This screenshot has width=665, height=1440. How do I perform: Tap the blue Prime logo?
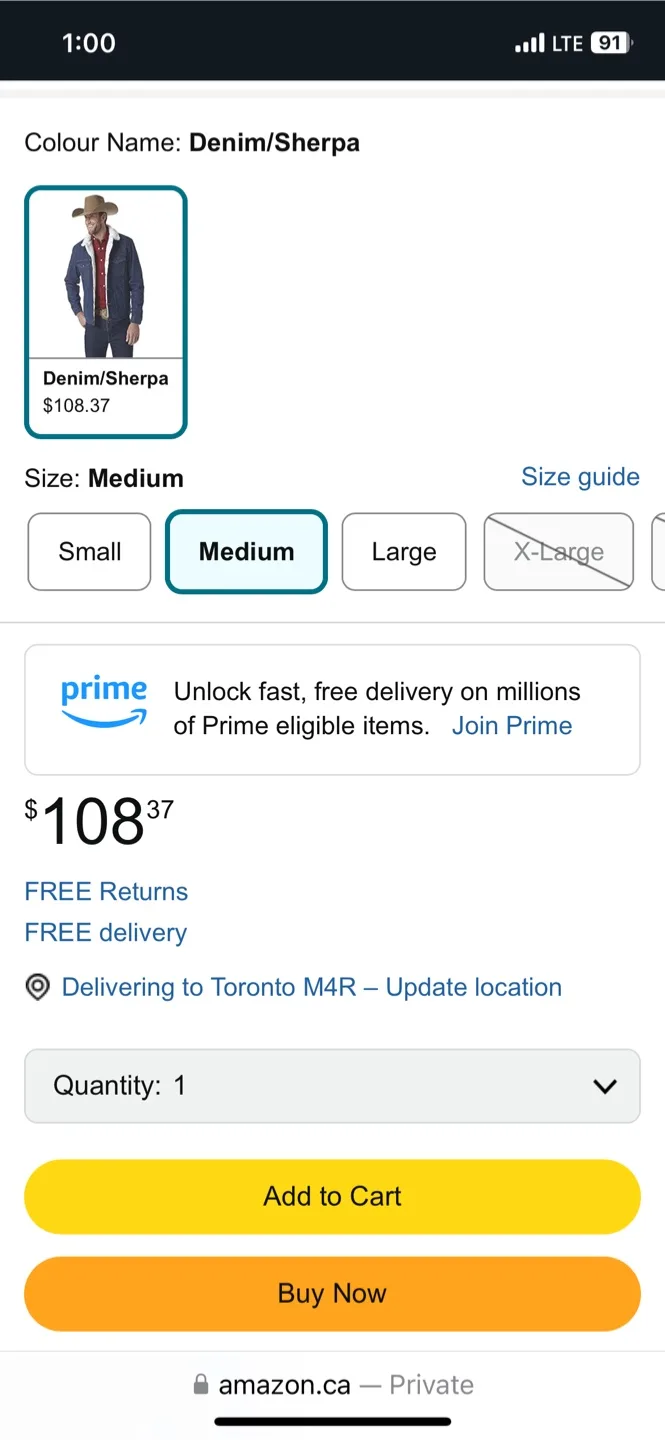point(104,702)
